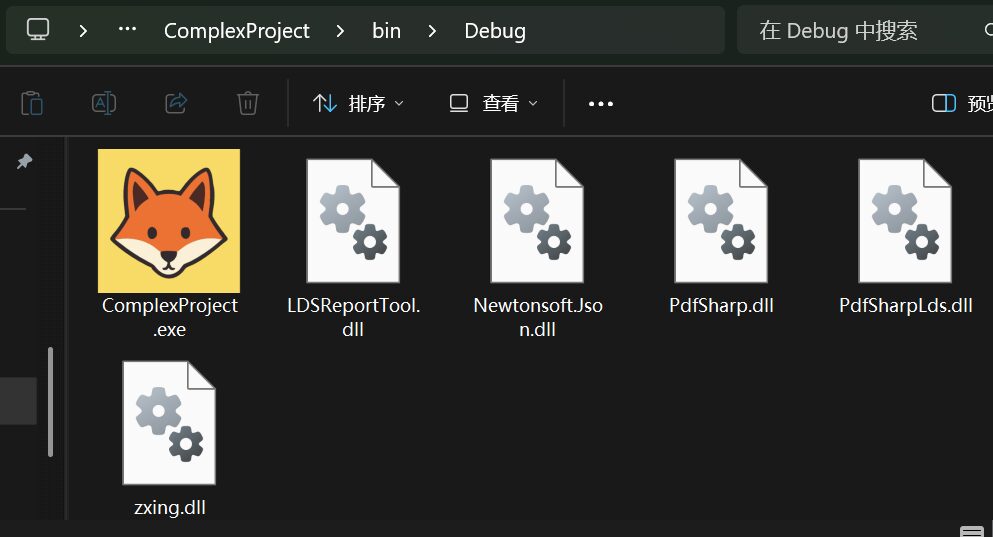Go to the bin breadcrumb folder
Screen dimensions: 993x537
tap(386, 30)
